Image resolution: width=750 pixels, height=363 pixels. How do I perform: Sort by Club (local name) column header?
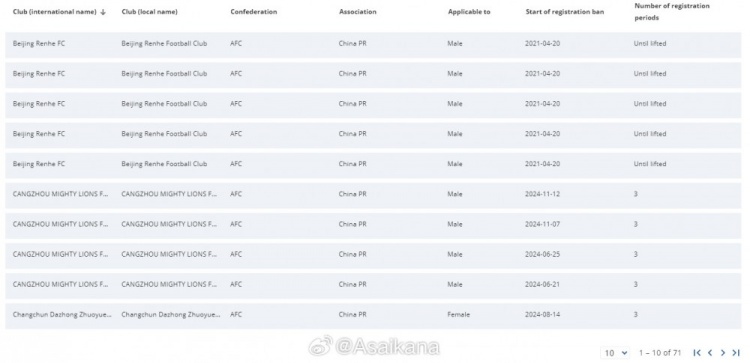coord(149,12)
